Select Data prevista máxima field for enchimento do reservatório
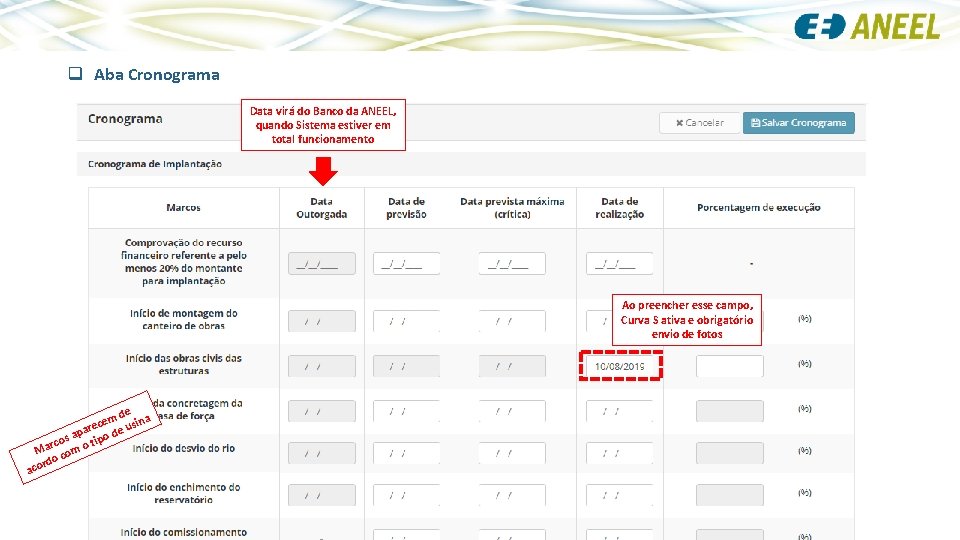This screenshot has height=540, width=960. (512, 495)
